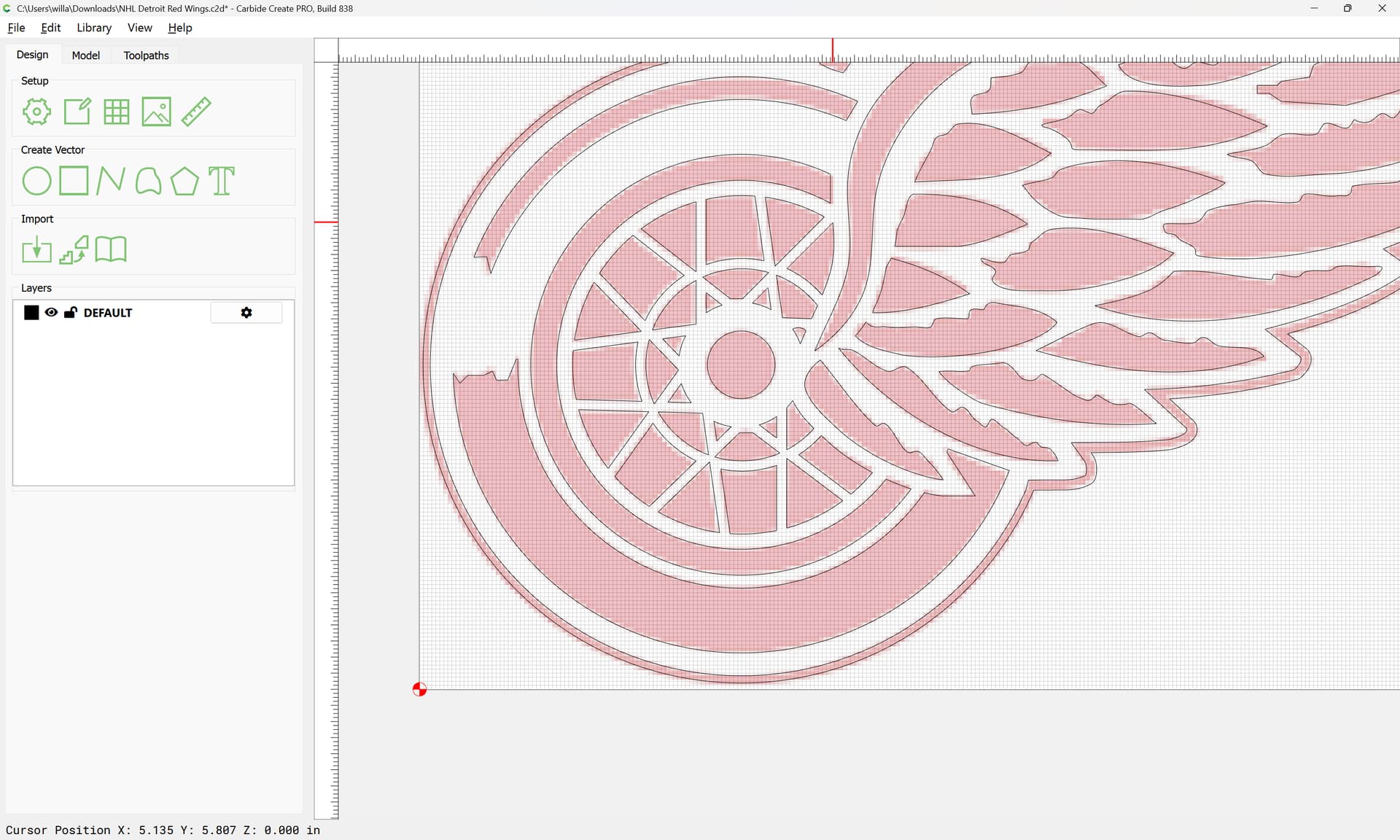Select the Text tool
Image resolution: width=1400 pixels, height=840 pixels.
pyautogui.click(x=222, y=181)
